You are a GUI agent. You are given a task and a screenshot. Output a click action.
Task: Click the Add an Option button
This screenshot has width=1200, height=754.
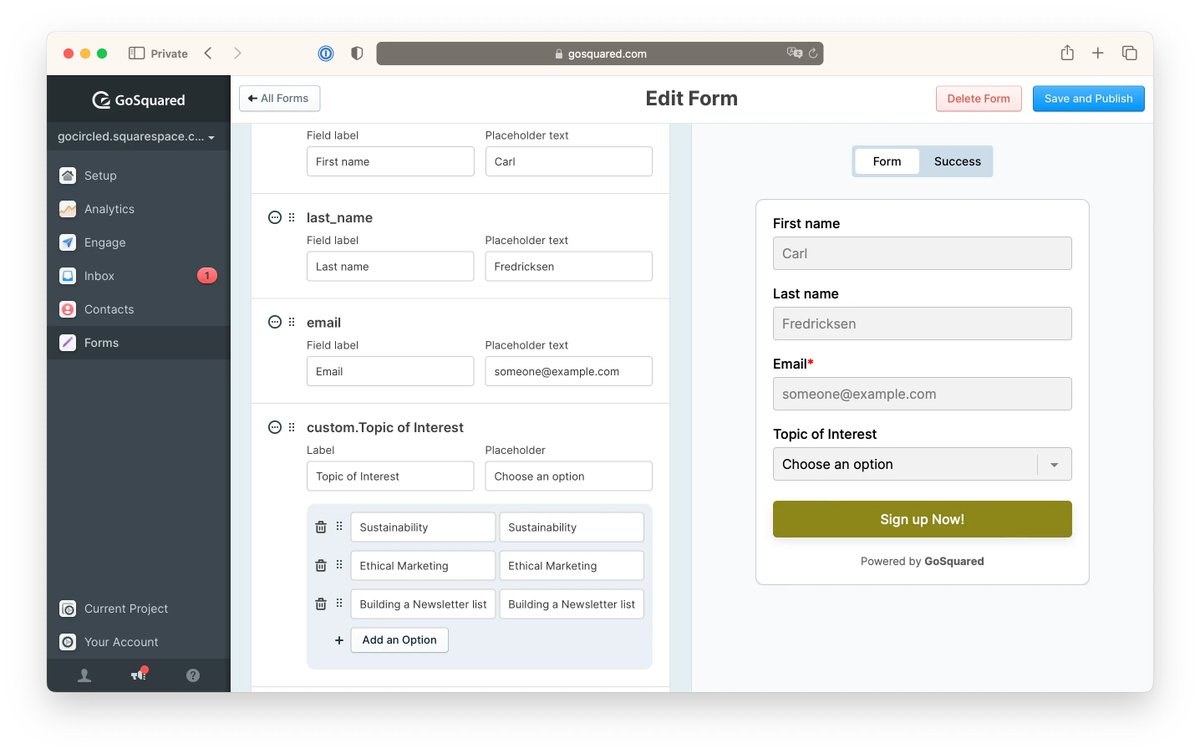(x=399, y=640)
